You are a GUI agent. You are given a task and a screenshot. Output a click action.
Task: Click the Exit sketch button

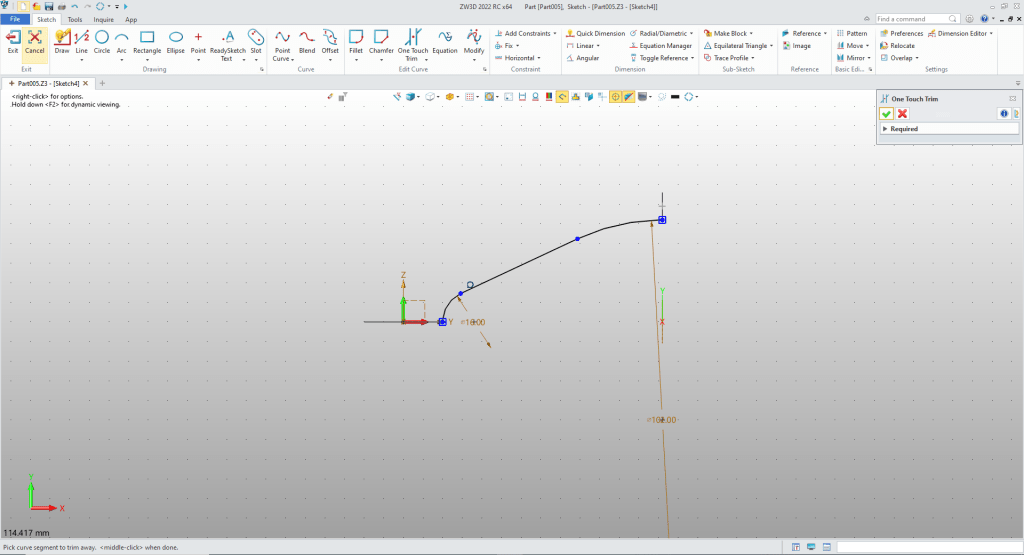[13, 41]
